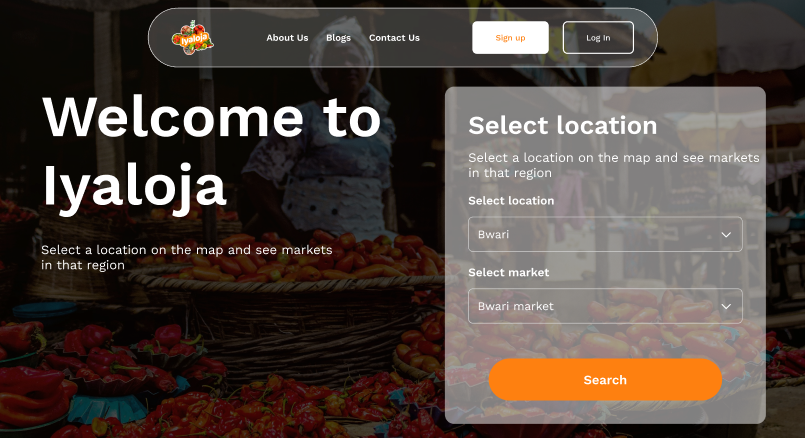Click the chevron arrow on the location field

tap(726, 235)
